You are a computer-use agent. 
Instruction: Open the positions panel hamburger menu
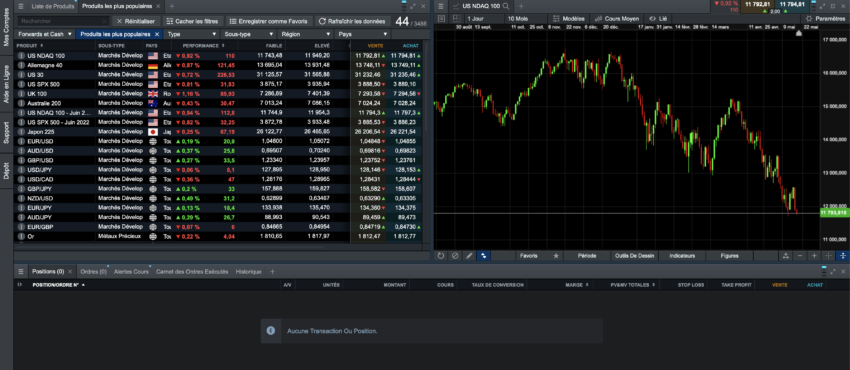click(21, 271)
